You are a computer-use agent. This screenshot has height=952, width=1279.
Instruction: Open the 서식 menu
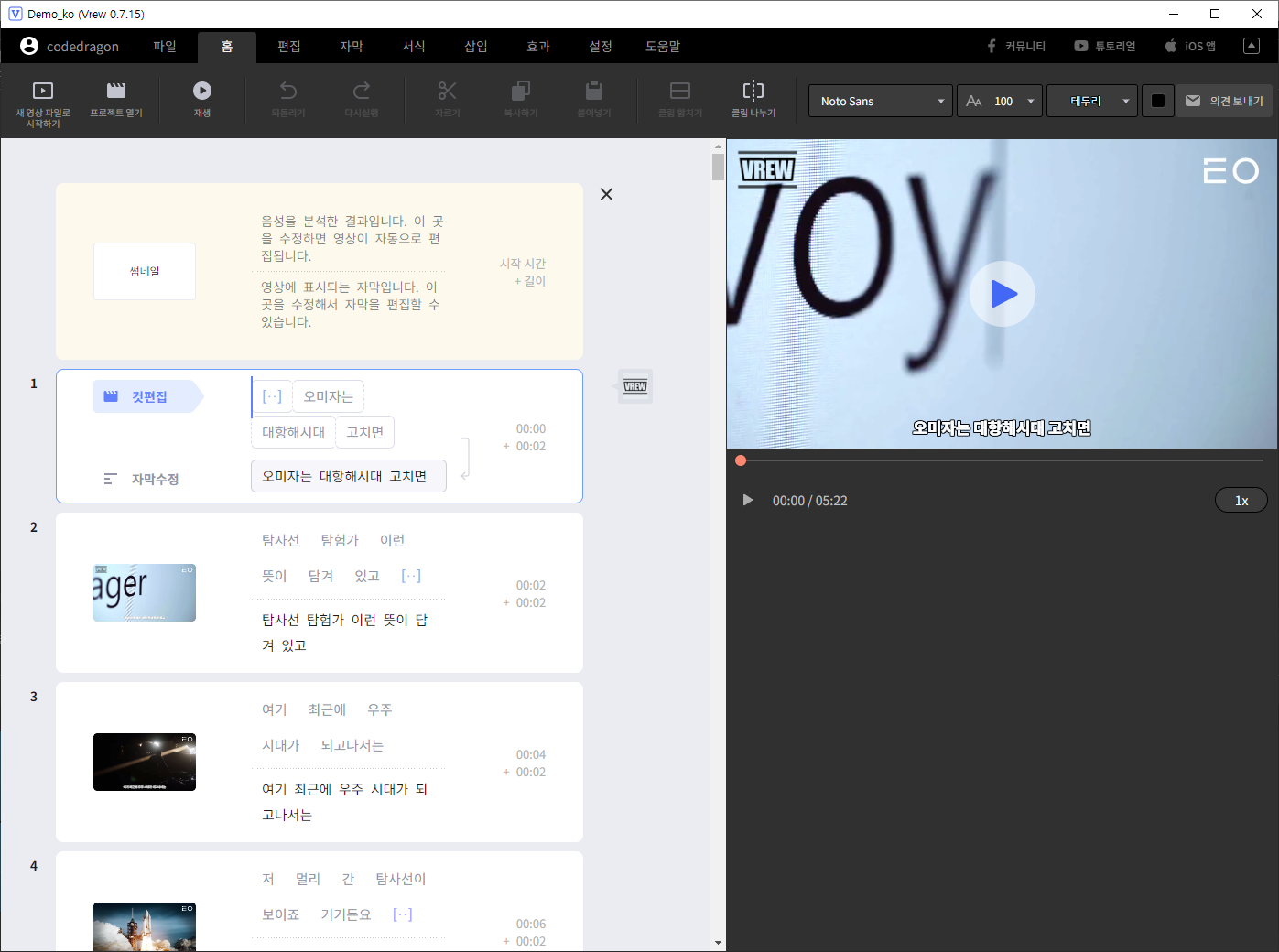[414, 46]
